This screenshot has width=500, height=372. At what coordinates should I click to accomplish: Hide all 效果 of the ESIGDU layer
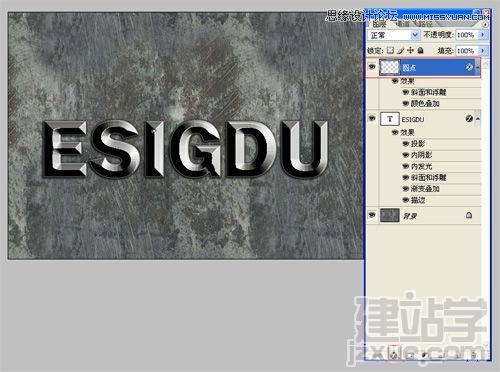coord(395,132)
